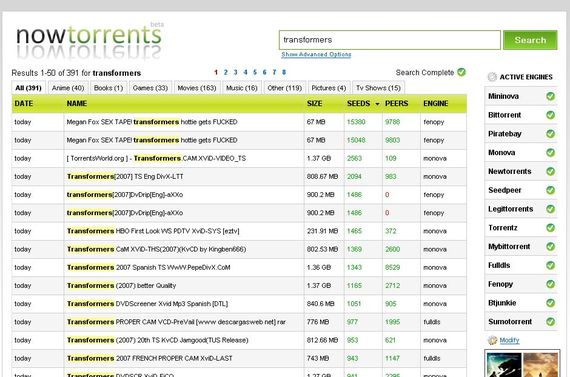The width and height of the screenshot is (570, 377).
Task: Open Transformers 2007 Spanish TS result
Action: (x=148, y=268)
